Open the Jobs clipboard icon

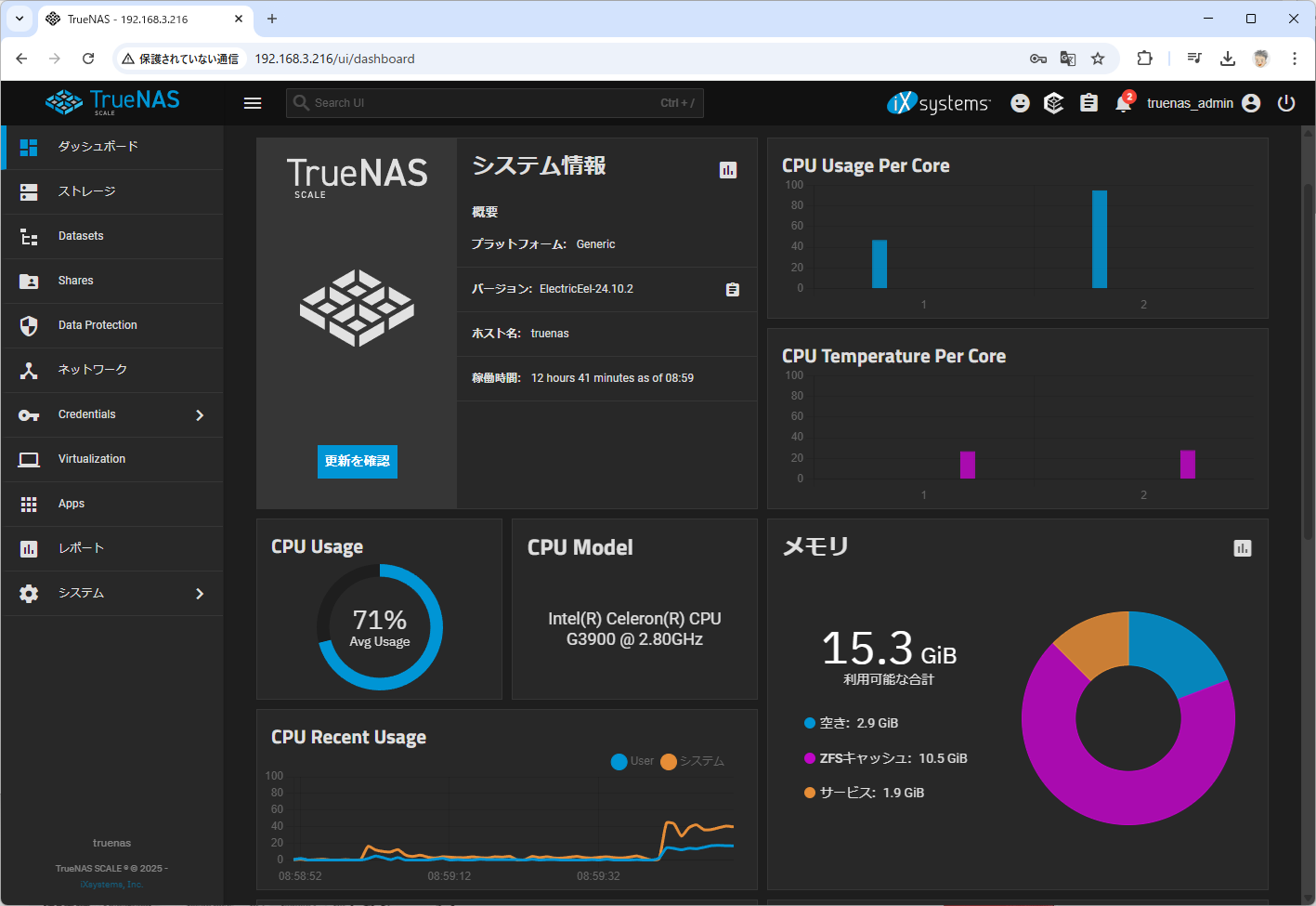1088,103
